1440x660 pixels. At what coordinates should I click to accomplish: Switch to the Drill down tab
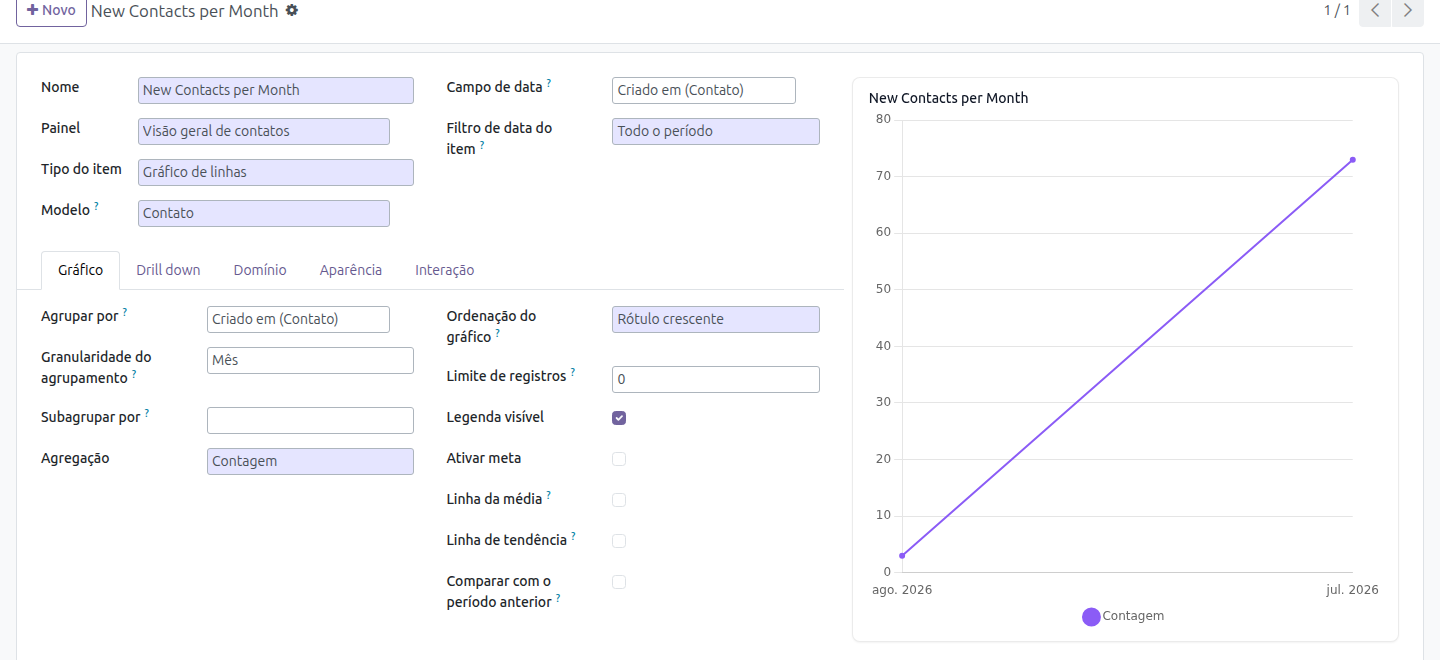(168, 270)
